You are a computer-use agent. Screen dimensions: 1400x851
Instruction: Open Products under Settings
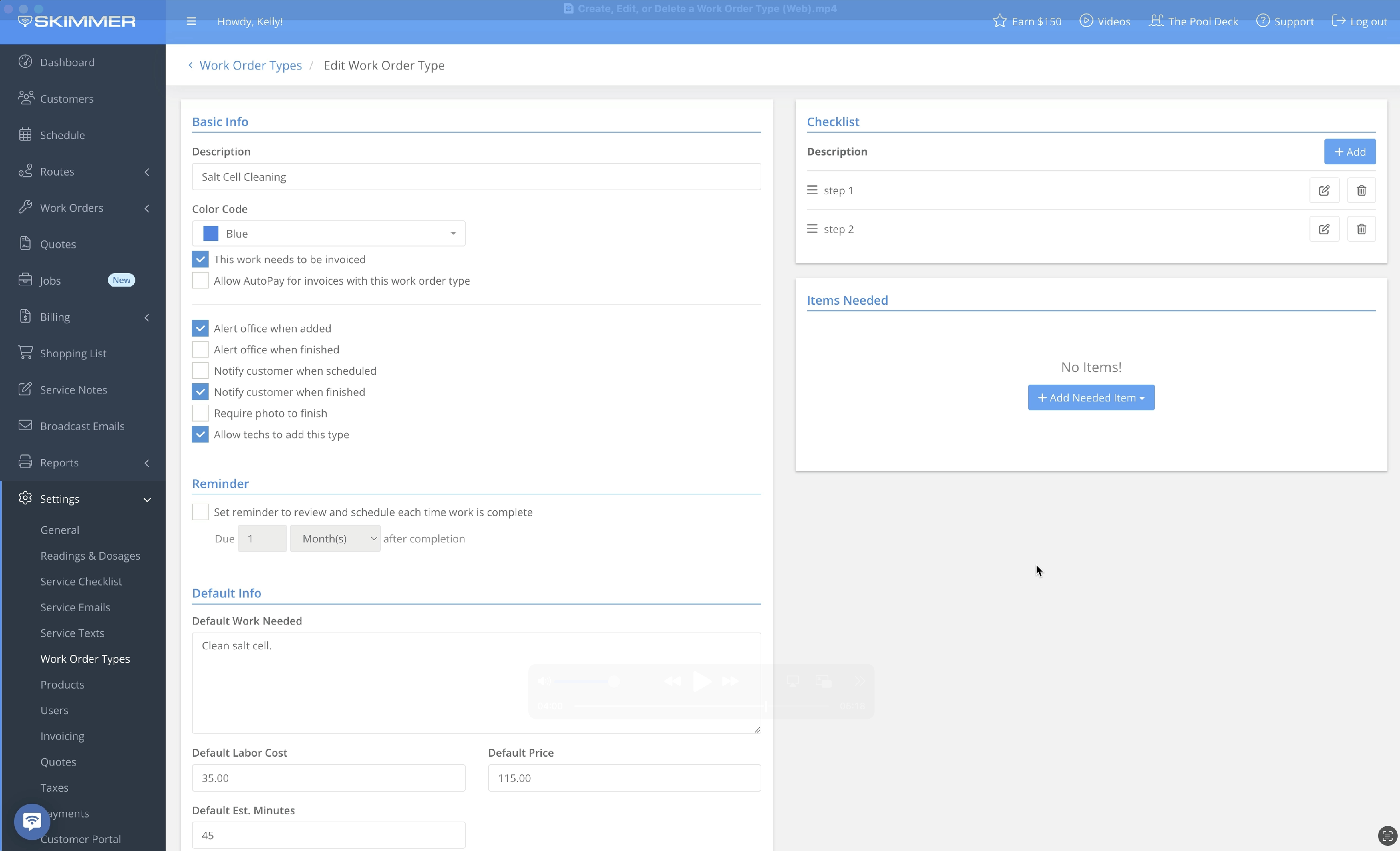tap(62, 684)
